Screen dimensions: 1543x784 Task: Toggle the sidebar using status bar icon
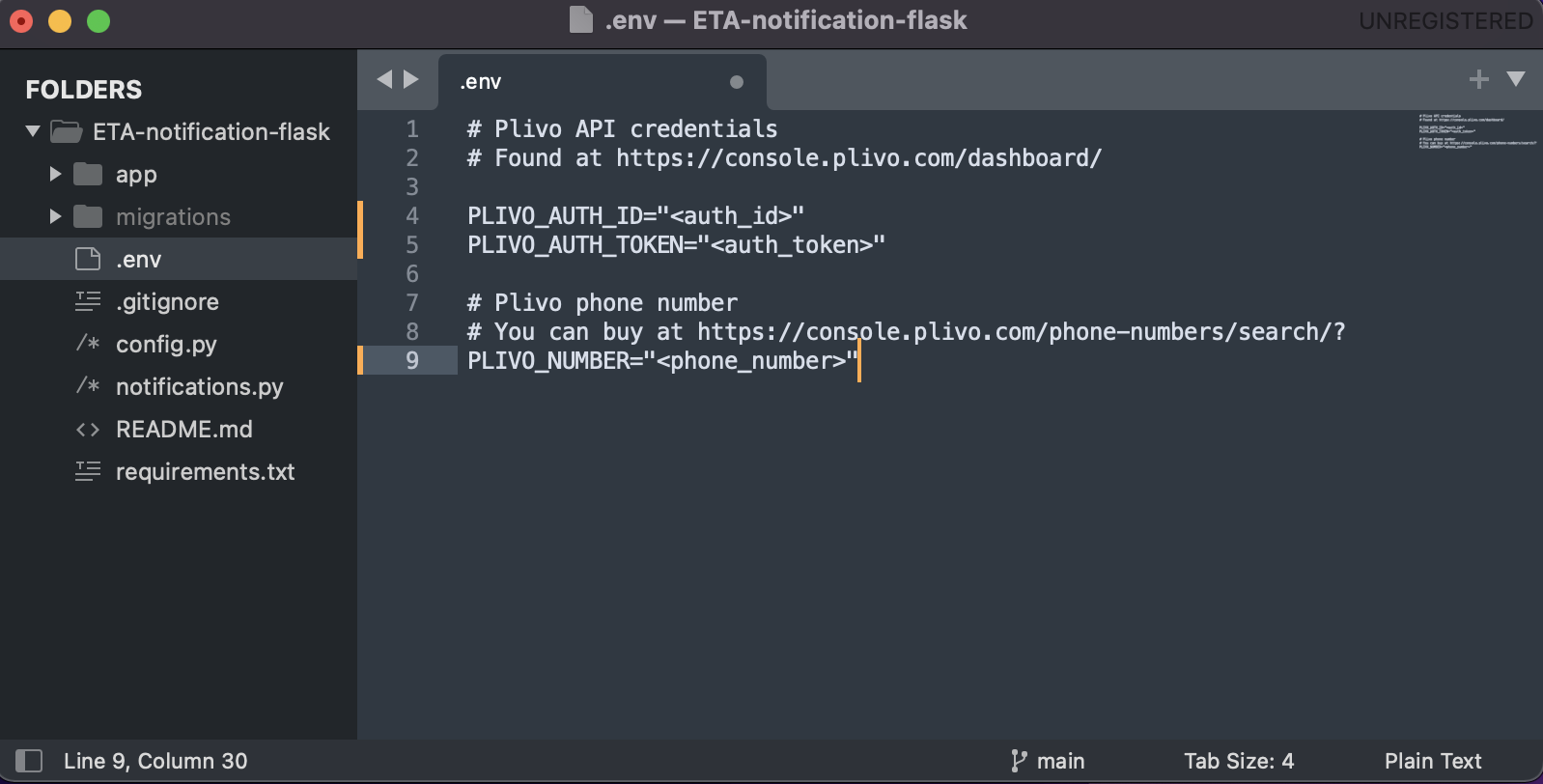tap(29, 761)
